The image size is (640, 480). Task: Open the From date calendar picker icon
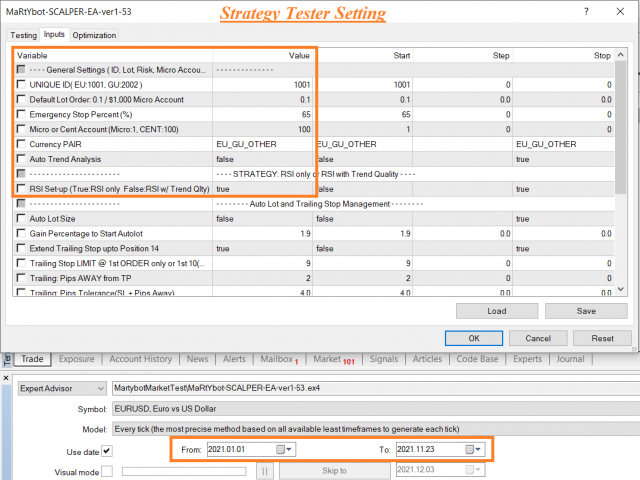point(280,449)
